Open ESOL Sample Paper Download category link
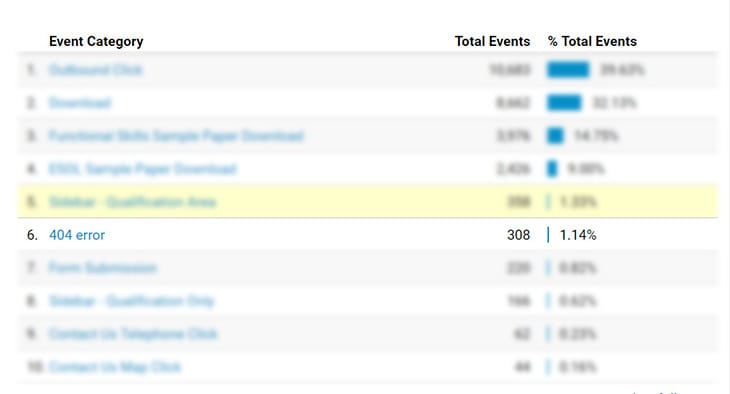 coord(143,169)
